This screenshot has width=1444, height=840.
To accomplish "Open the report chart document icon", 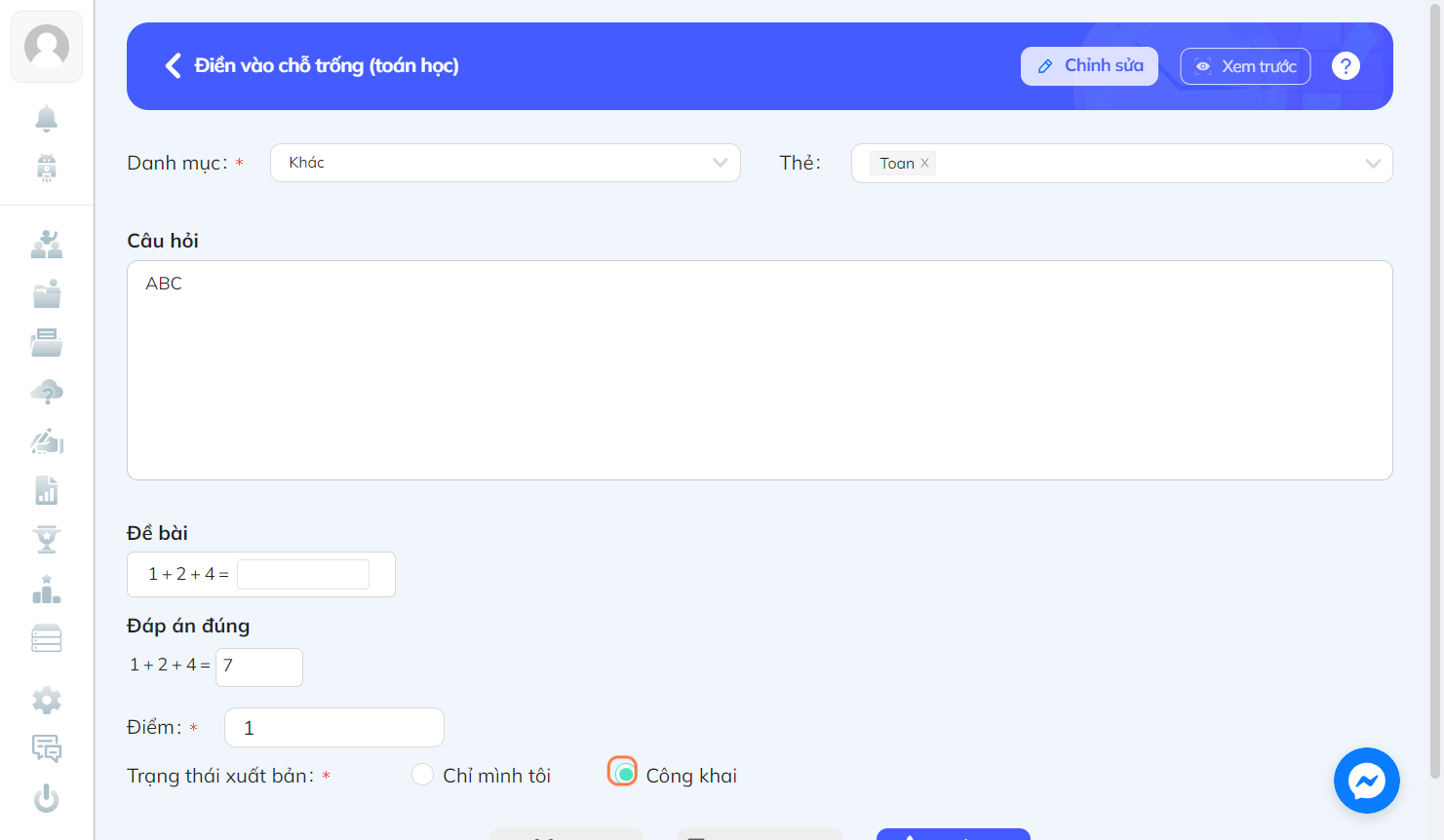I will 47,490.
